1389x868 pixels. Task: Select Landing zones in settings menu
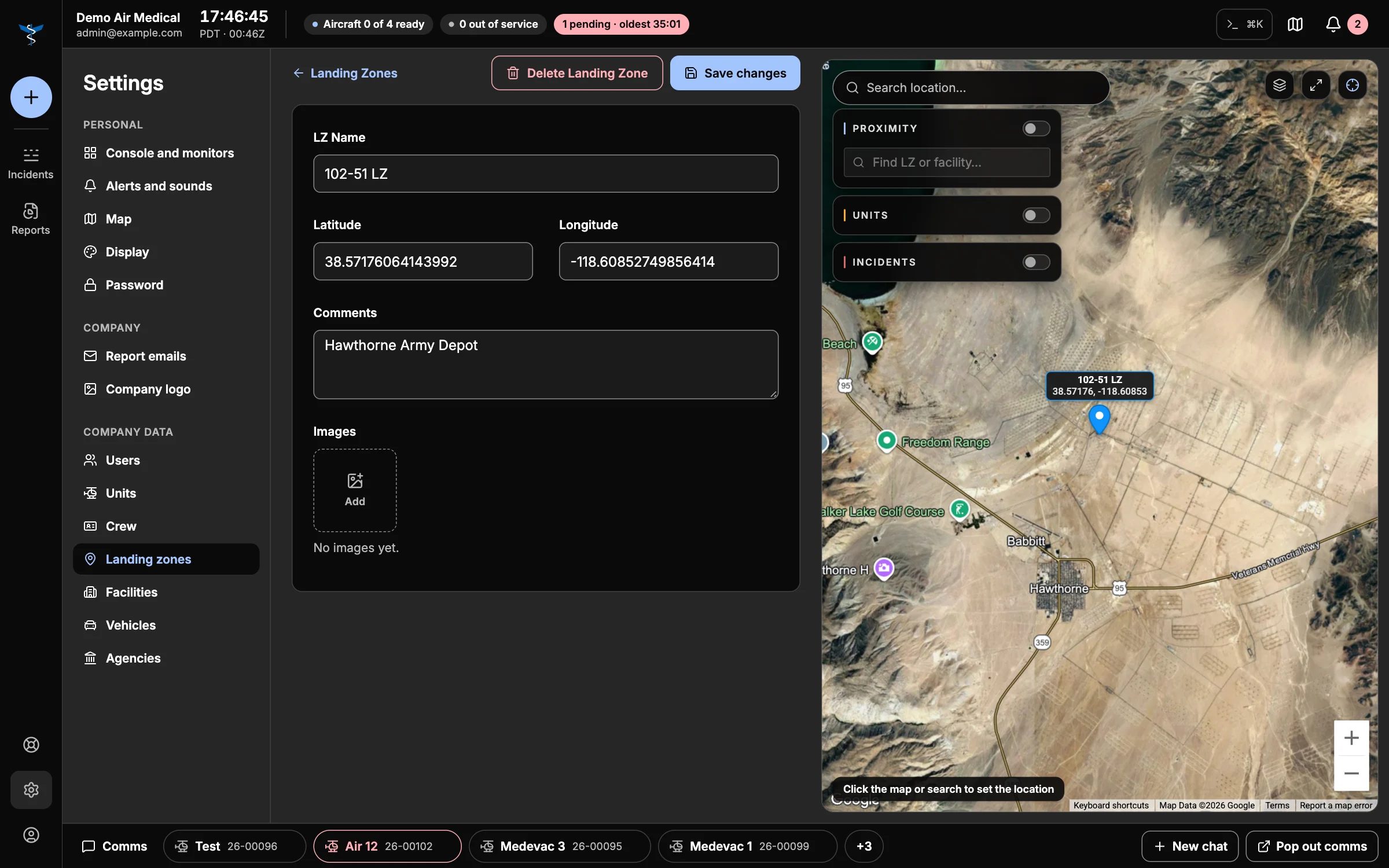coord(166,559)
